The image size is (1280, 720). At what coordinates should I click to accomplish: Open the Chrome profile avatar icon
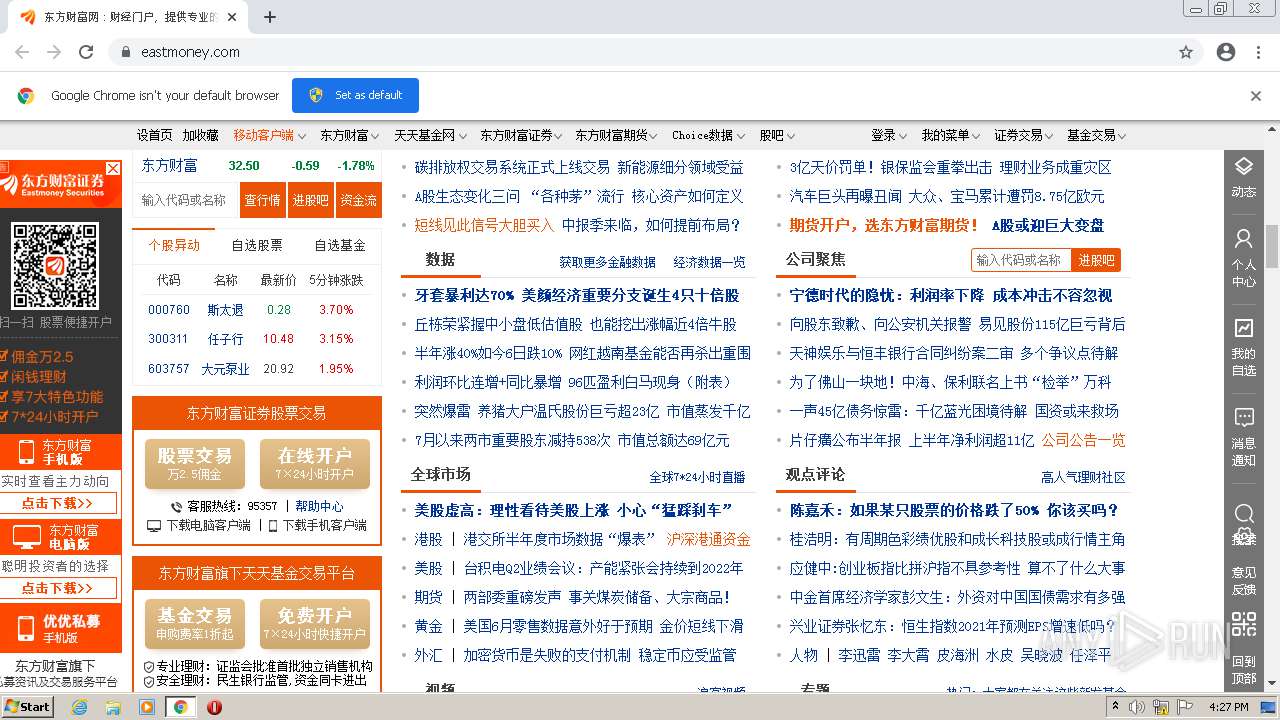point(1226,52)
